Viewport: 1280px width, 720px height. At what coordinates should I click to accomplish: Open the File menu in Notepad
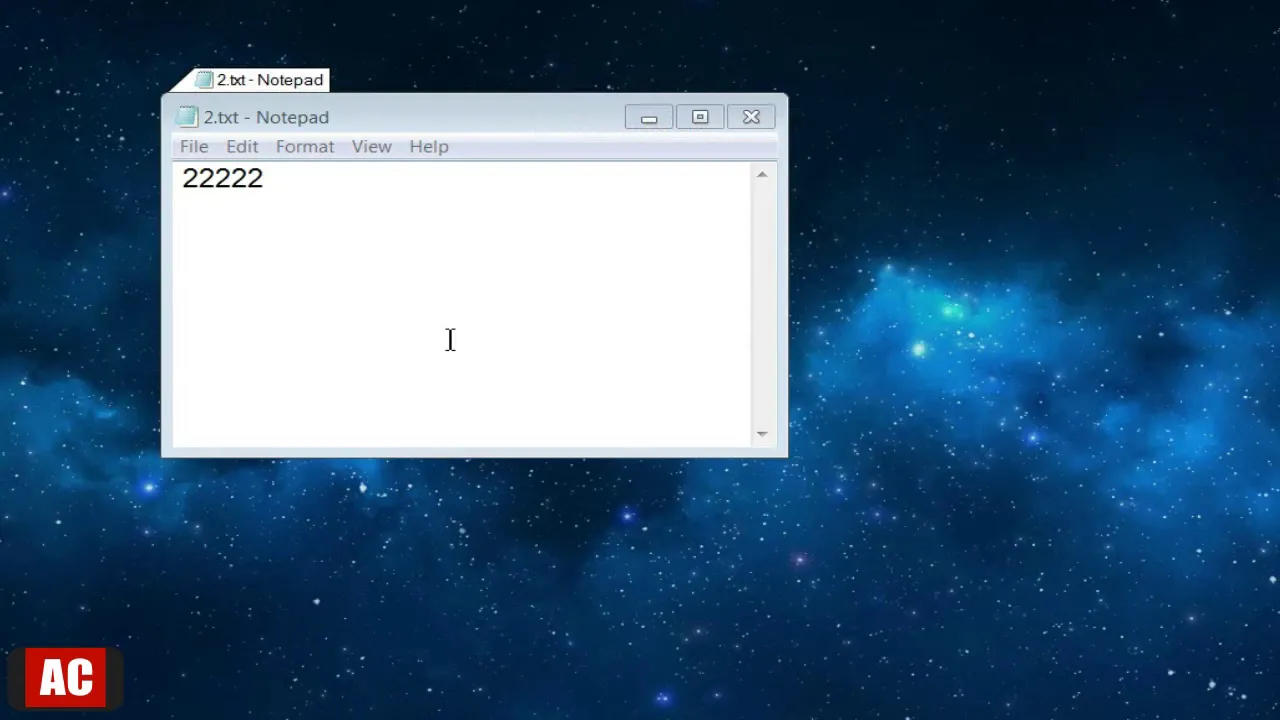(194, 146)
